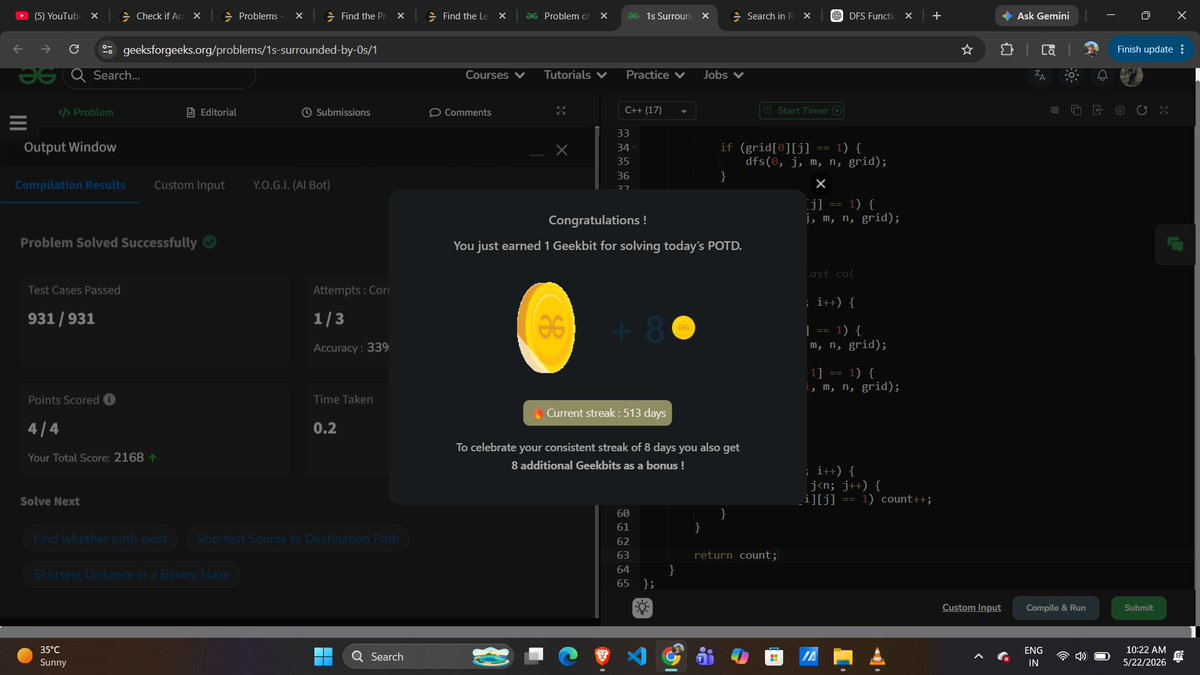The width and height of the screenshot is (1200, 675).
Task: Switch to the Problem tab
Action: [86, 112]
